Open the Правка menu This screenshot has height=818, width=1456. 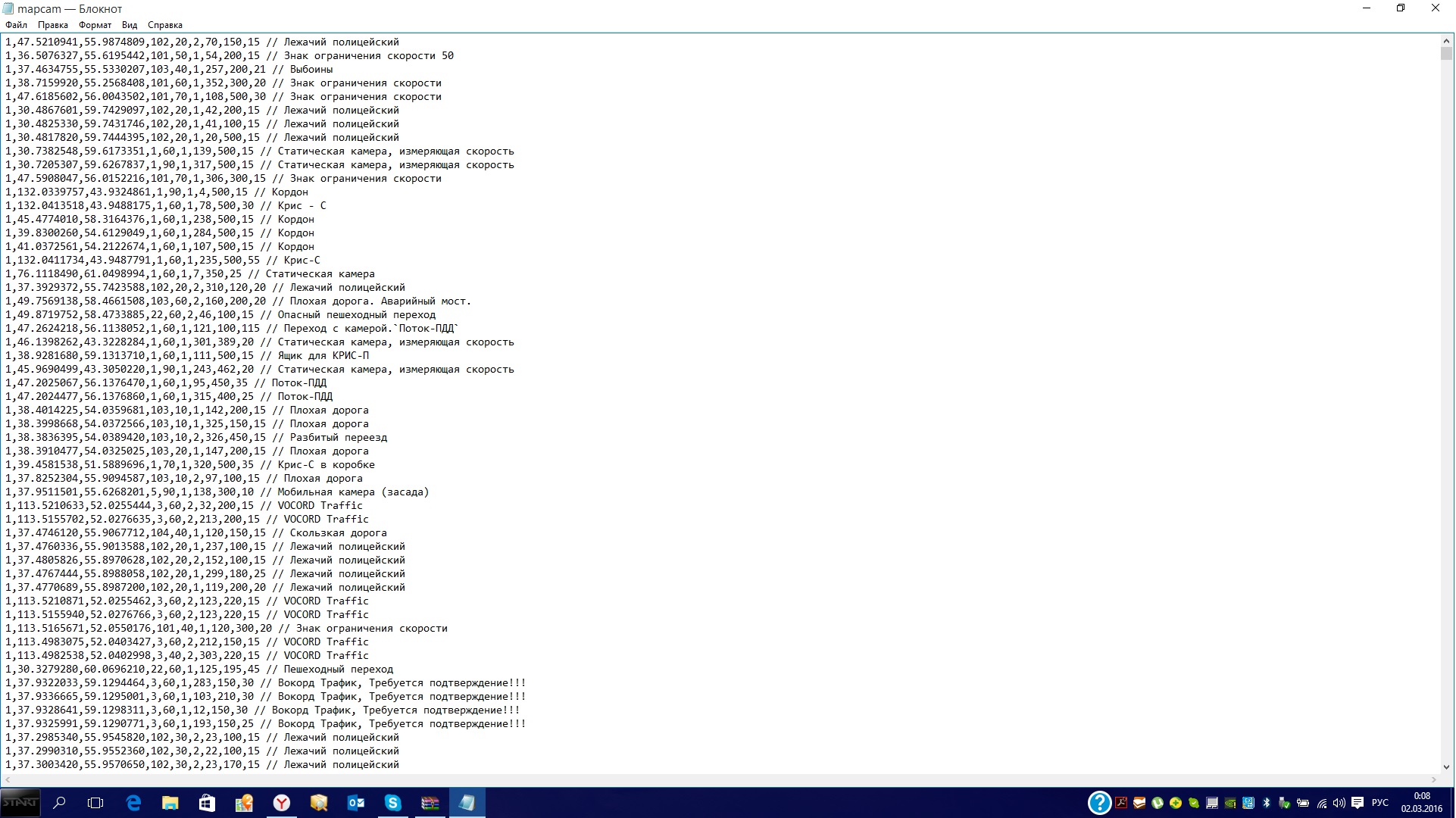point(52,25)
